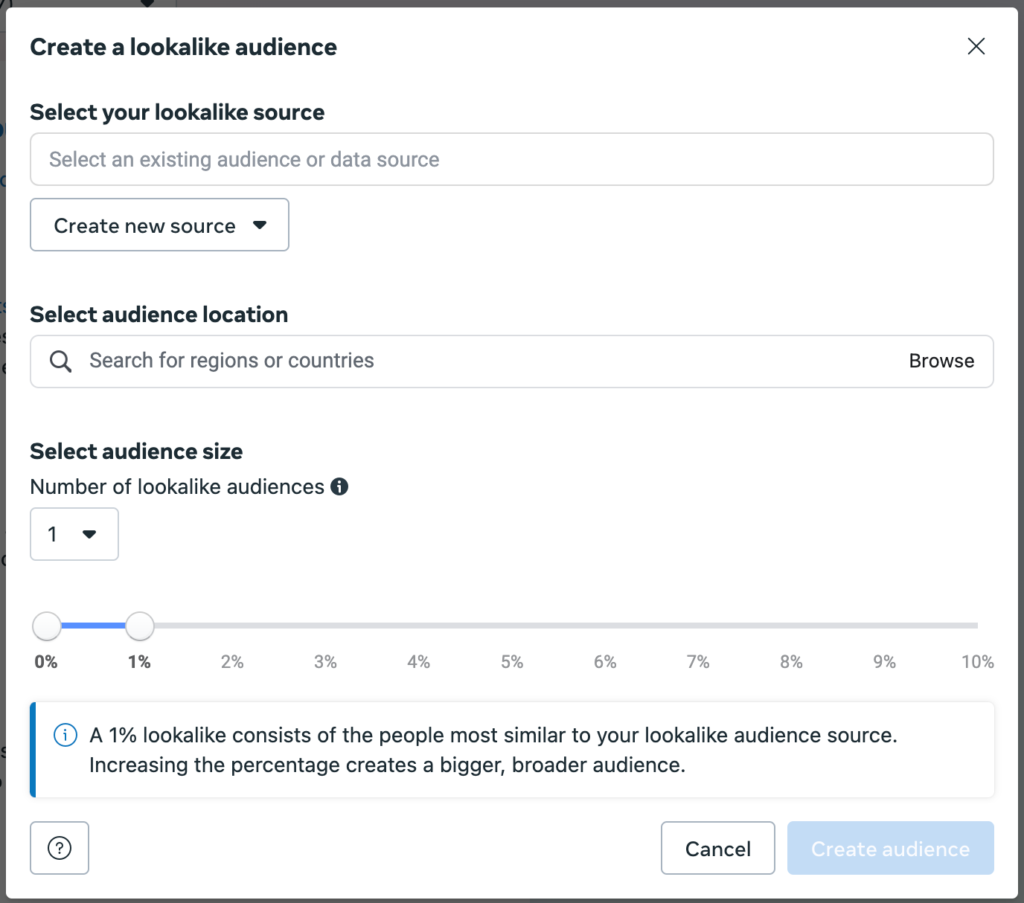Click the 9% label under the slider

point(884,662)
